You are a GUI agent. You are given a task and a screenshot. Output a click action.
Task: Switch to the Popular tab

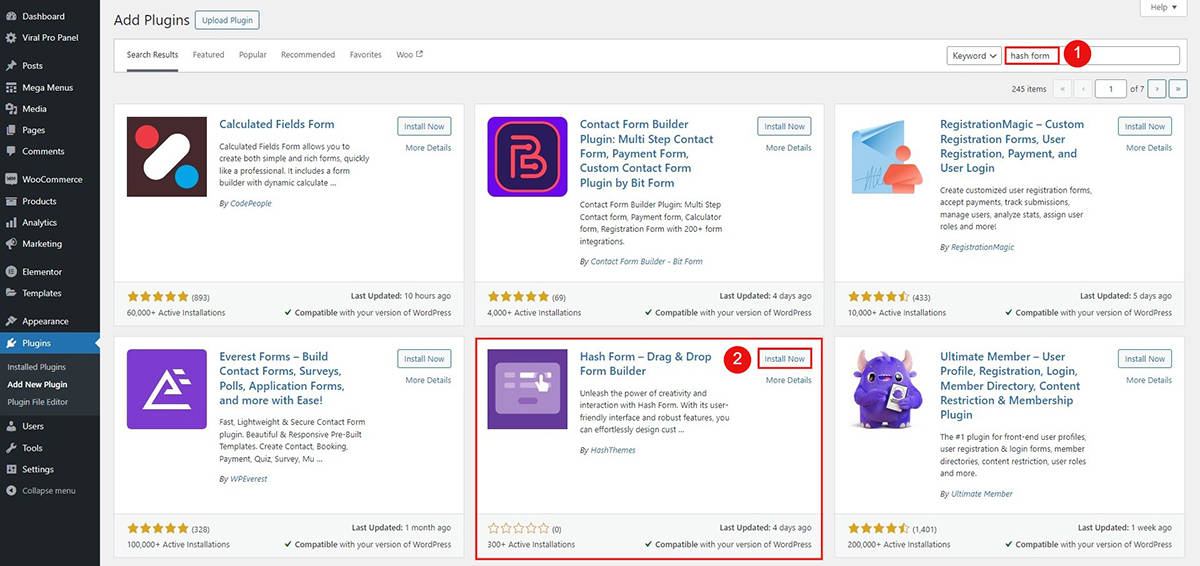tap(252, 55)
